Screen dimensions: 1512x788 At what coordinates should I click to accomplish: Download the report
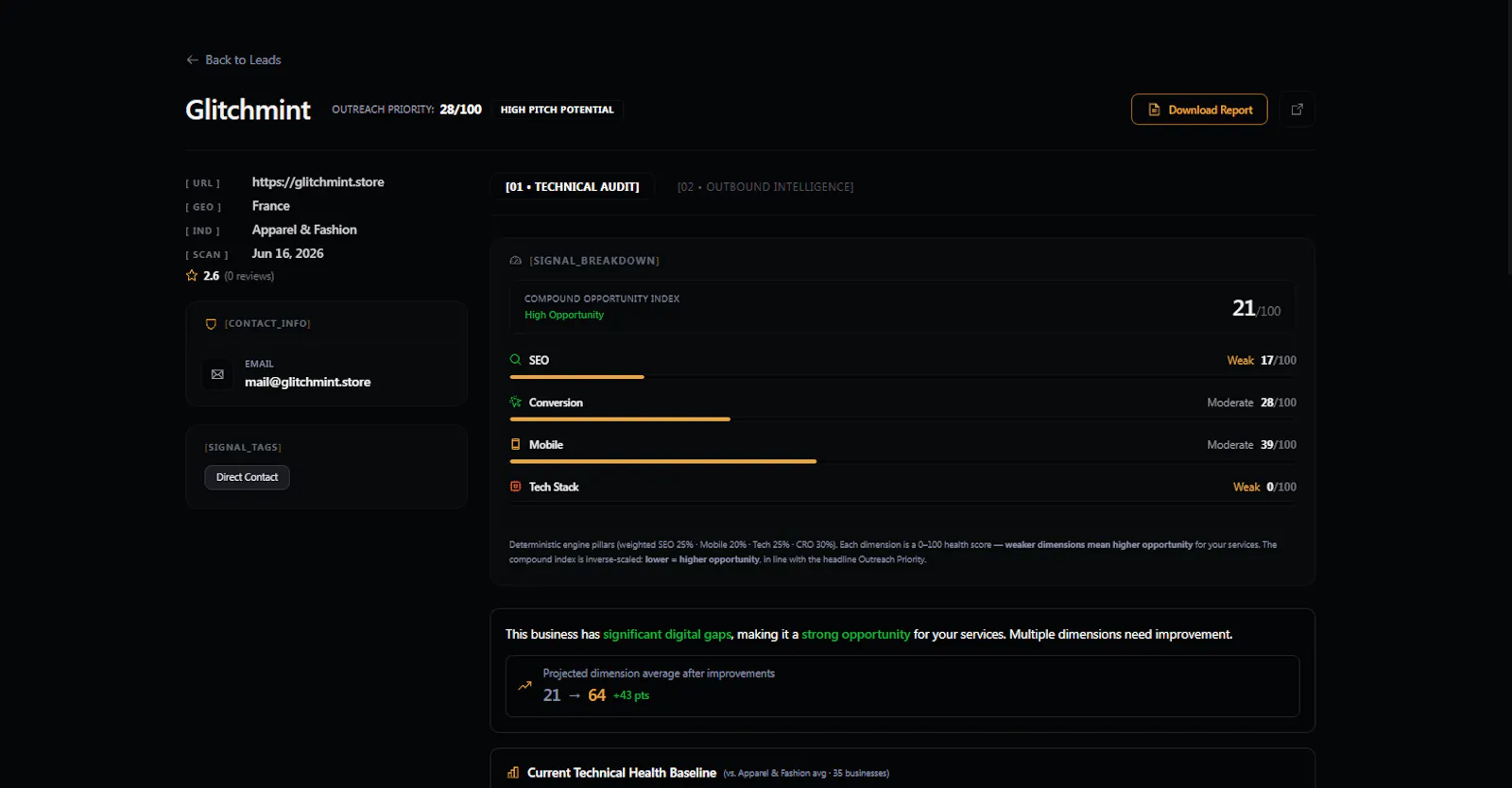pos(1199,110)
